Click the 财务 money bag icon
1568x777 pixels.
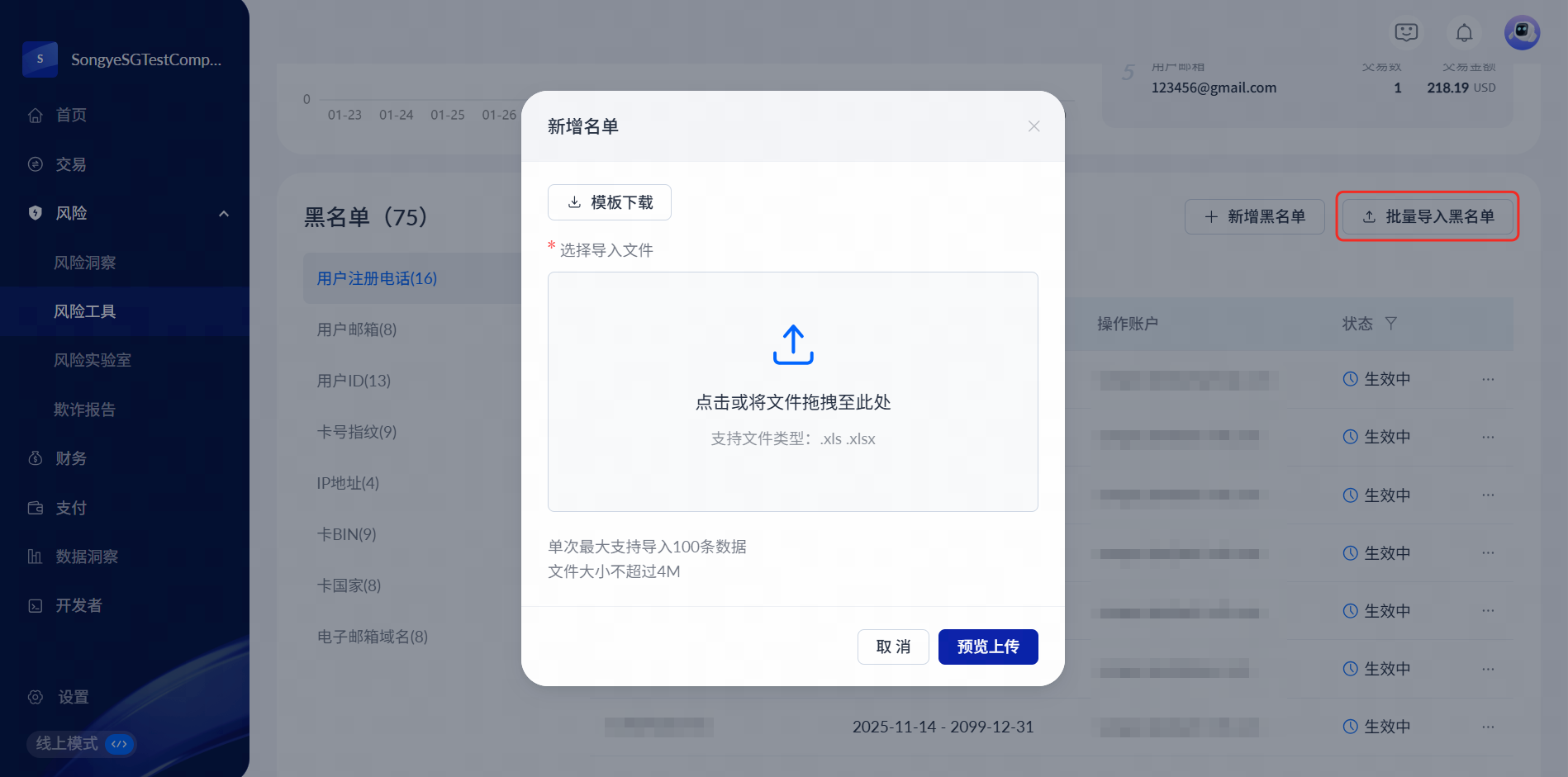tap(36, 458)
